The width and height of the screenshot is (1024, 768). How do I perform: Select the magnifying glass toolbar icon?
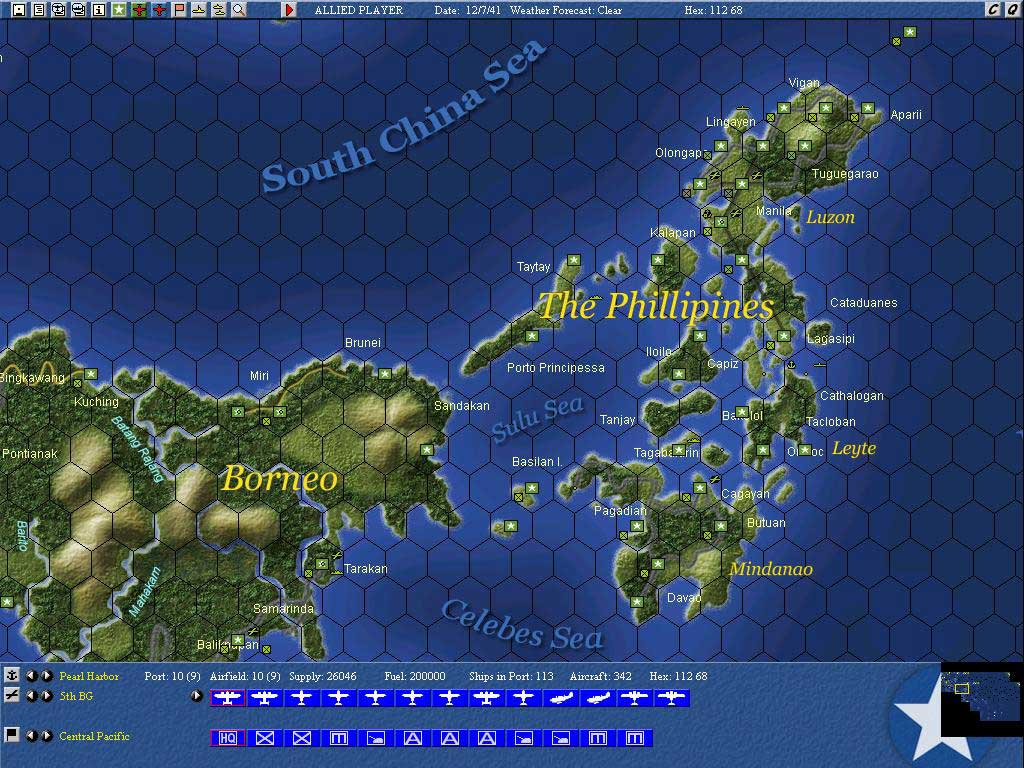click(x=239, y=10)
